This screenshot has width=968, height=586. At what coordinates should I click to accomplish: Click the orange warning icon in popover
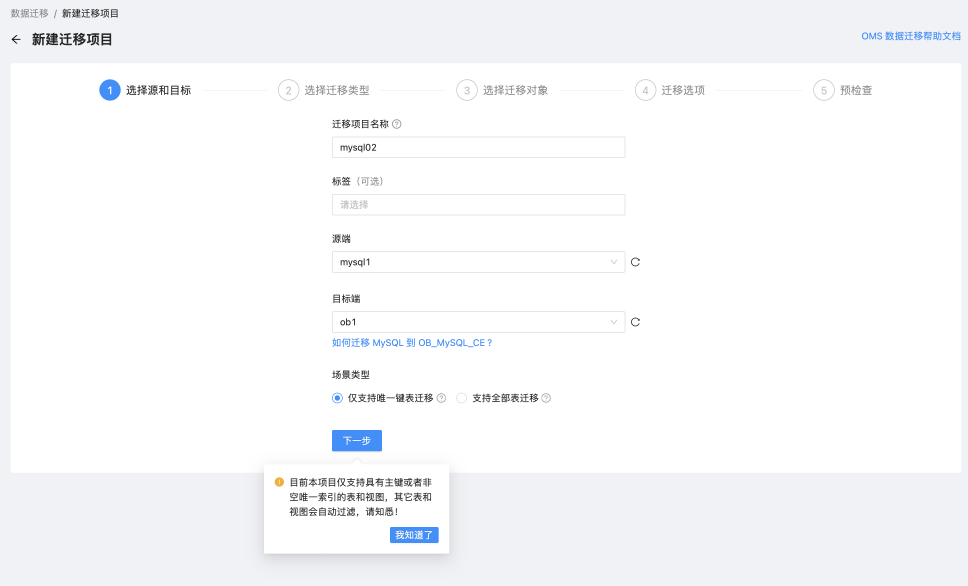279,482
